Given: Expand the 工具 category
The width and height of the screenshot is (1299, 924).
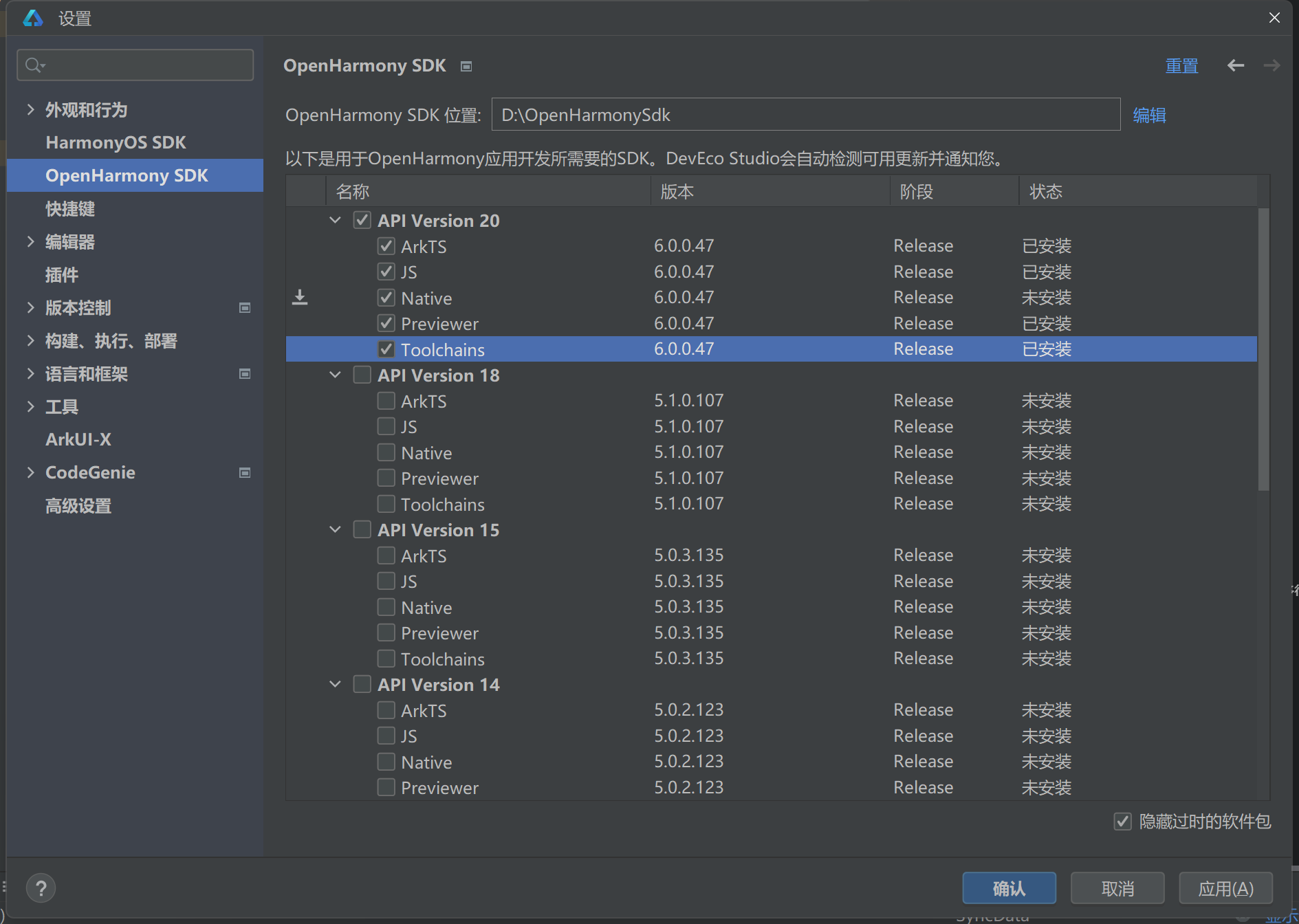Looking at the screenshot, I should 30,406.
